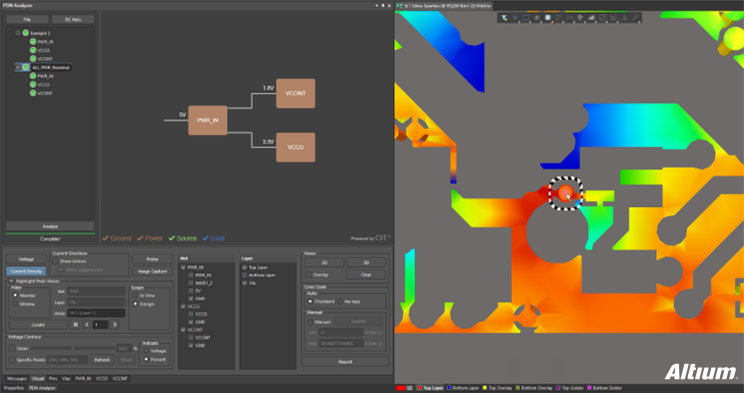Image resolution: width=744 pixels, height=394 pixels.
Task: Select the line drawing tool in PCB toolbar
Action: click(635, 18)
